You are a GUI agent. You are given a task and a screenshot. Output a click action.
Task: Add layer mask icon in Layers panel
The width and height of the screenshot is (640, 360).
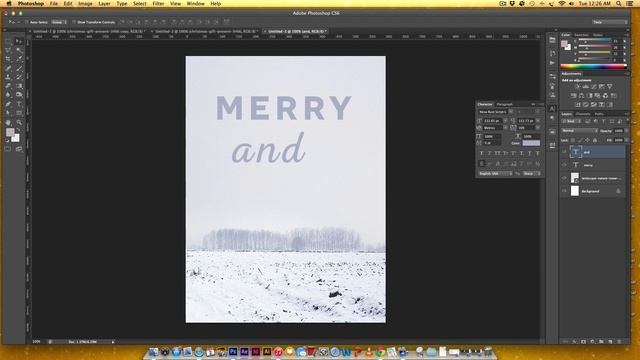[583, 341]
